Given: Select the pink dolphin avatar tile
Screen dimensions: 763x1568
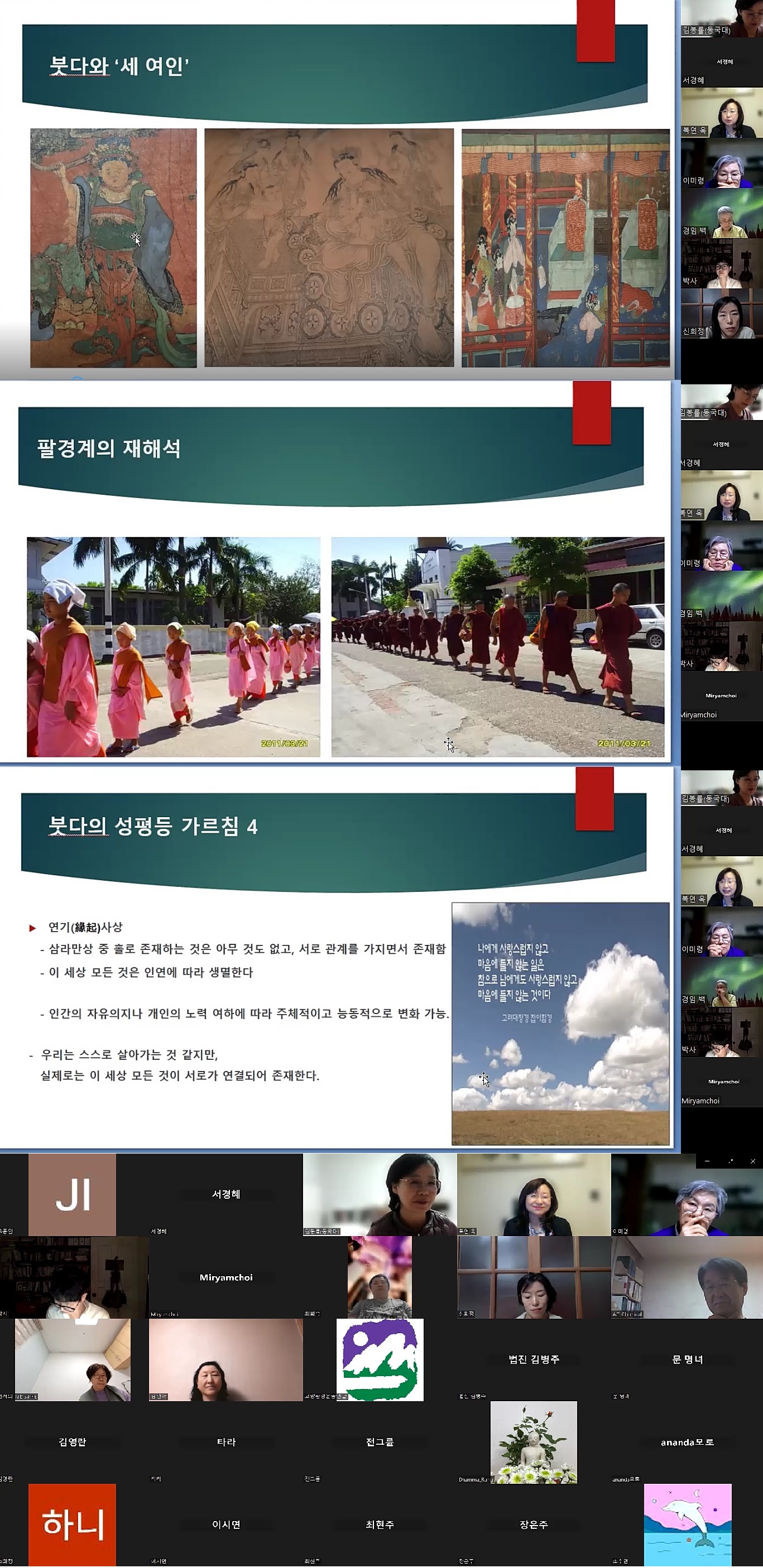Looking at the screenshot, I should [x=688, y=1524].
